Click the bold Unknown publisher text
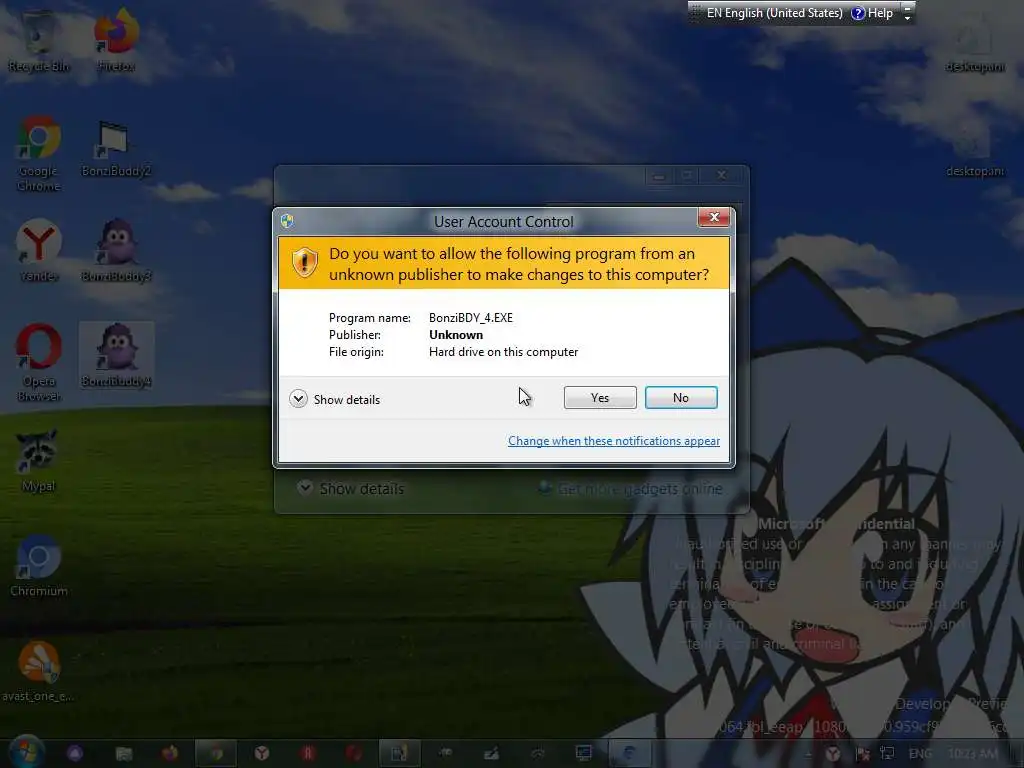Screen dimensions: 1024x768 click(x=456, y=335)
